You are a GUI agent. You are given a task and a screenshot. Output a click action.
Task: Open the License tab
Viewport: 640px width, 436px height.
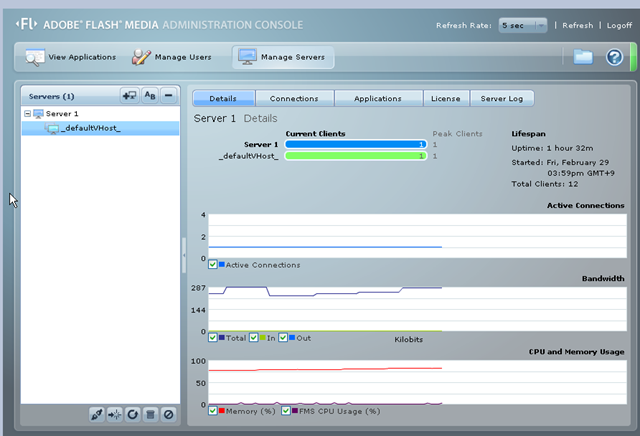pos(446,98)
